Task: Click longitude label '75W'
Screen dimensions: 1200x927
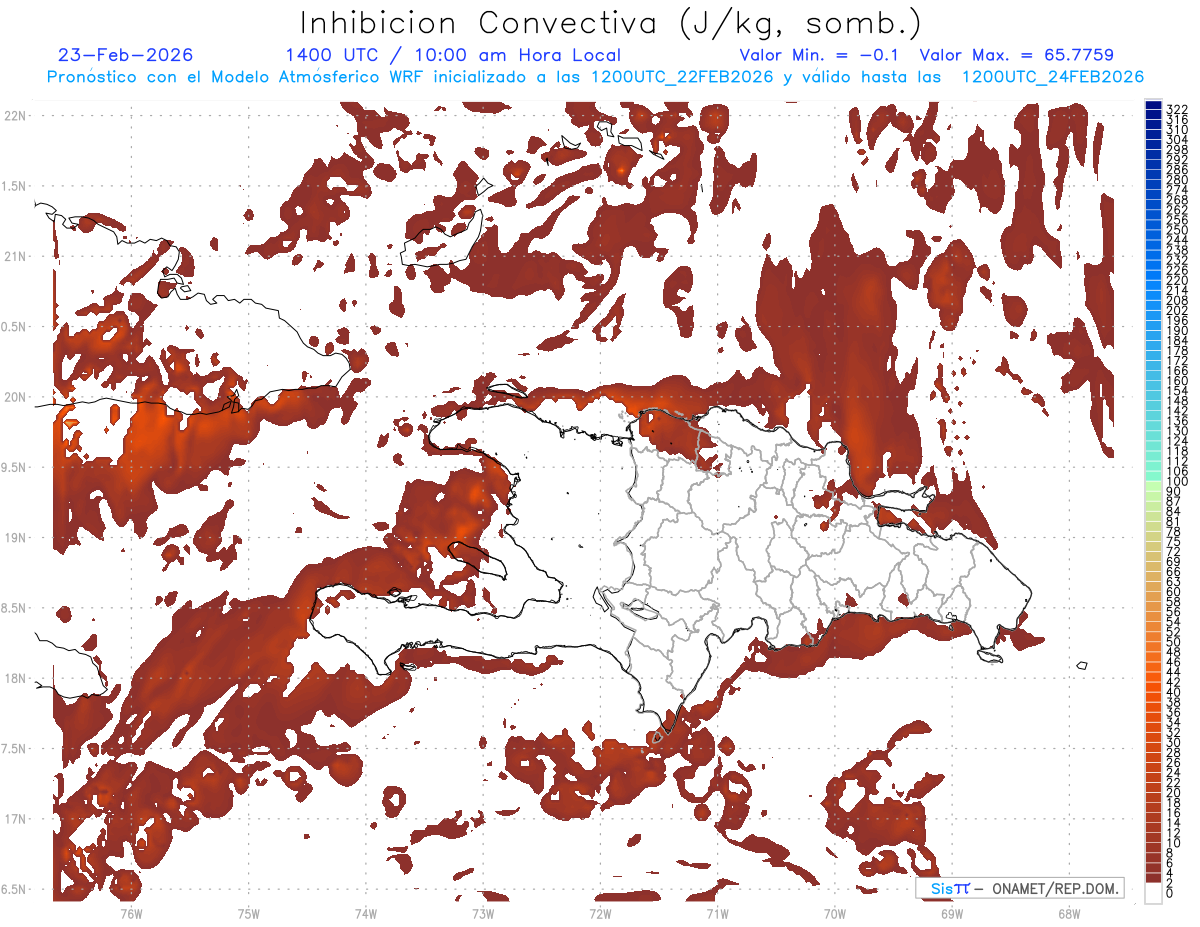Action: [249, 913]
